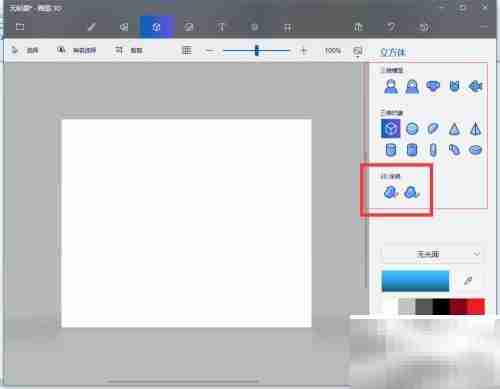The height and width of the screenshot is (389, 500).
Task: Click the zoom slider handle
Action: 256,51
